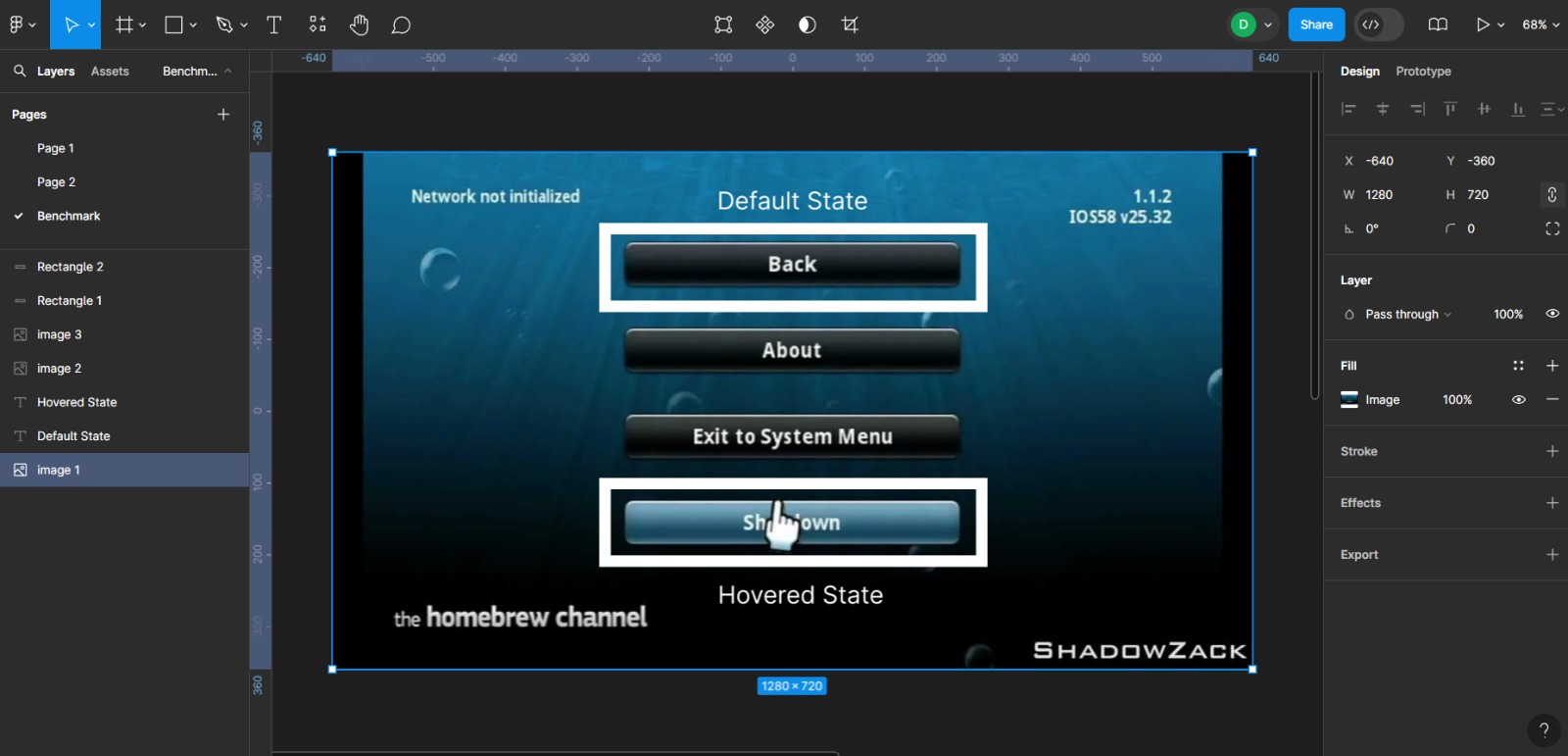
Task: Select the Move tool
Action: [71, 25]
